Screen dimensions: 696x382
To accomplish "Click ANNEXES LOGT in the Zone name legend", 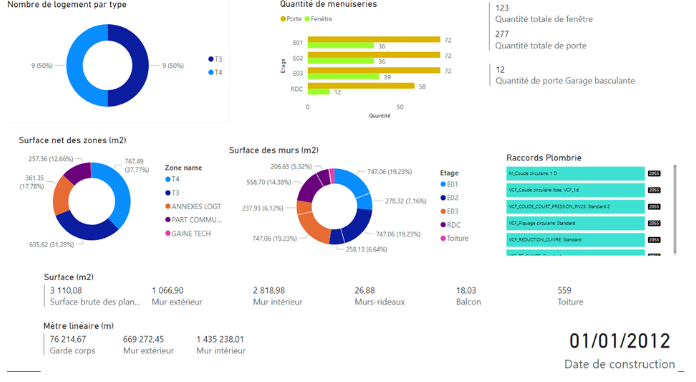I will [193, 206].
